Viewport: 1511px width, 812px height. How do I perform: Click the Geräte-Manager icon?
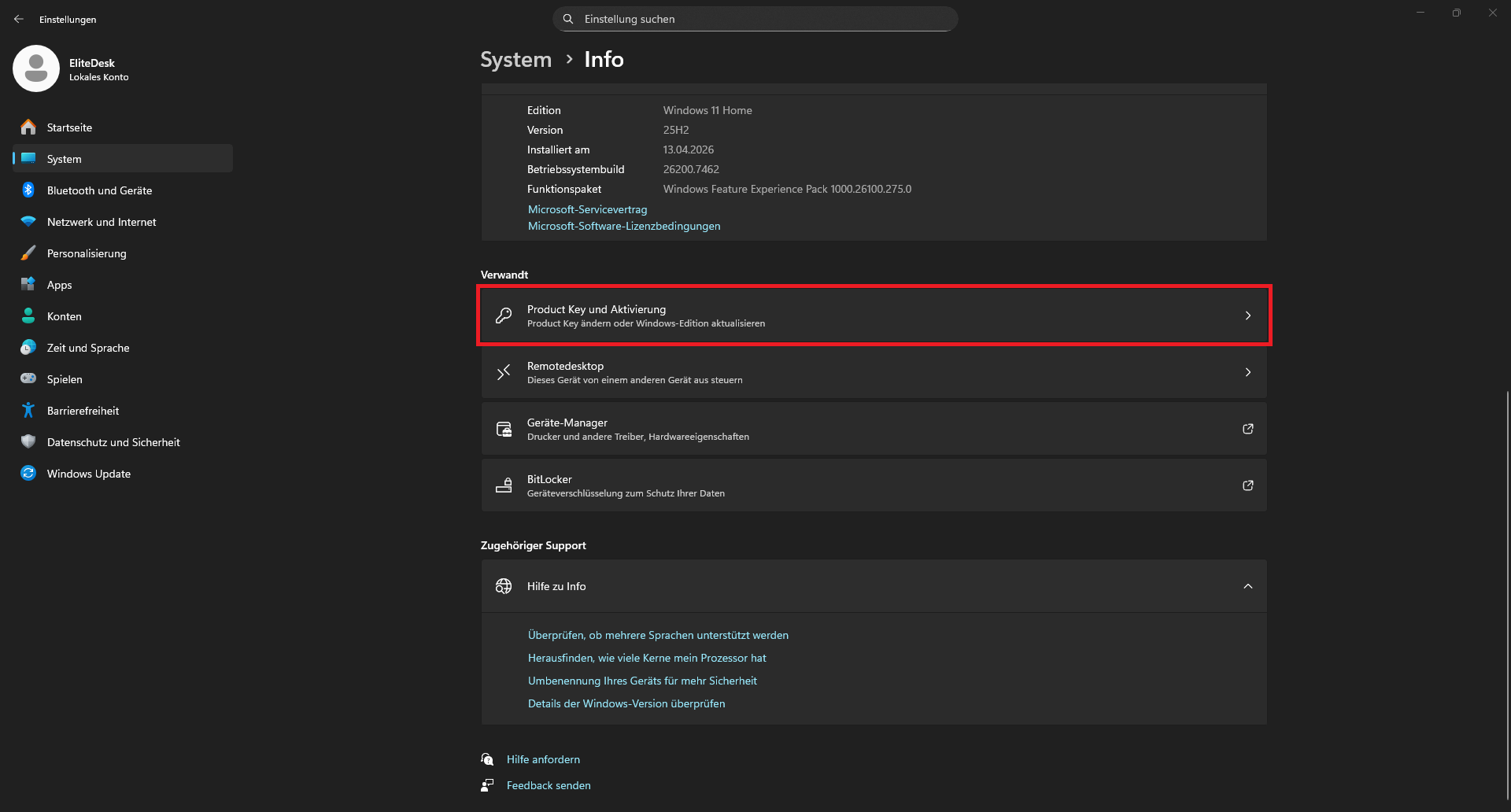504,429
